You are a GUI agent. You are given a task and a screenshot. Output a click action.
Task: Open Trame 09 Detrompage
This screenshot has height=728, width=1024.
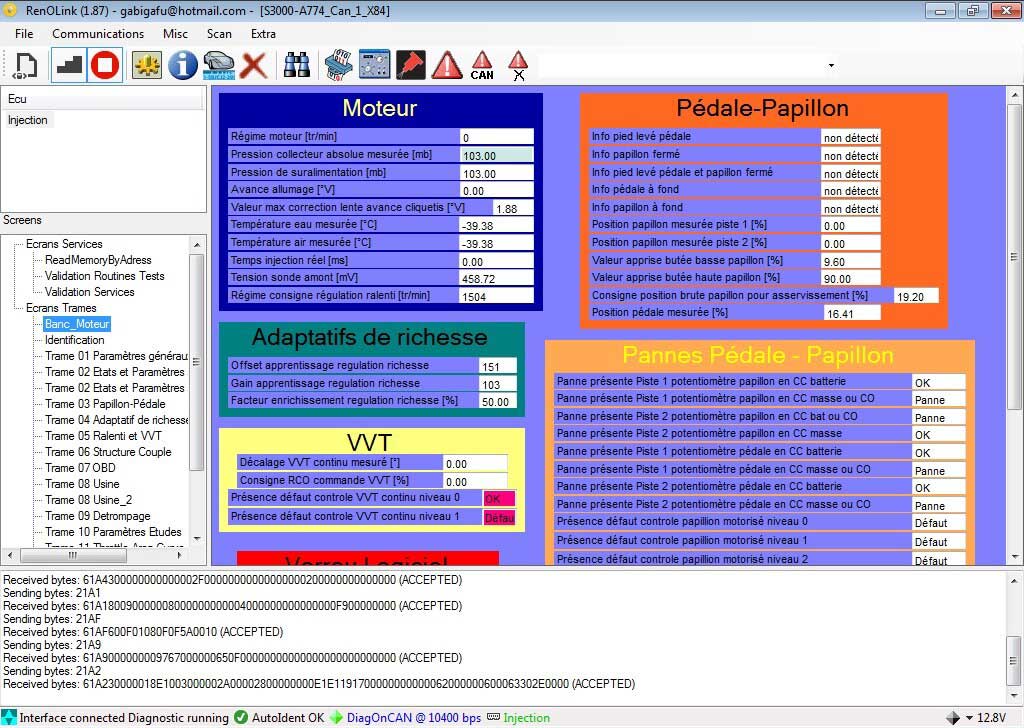click(98, 516)
